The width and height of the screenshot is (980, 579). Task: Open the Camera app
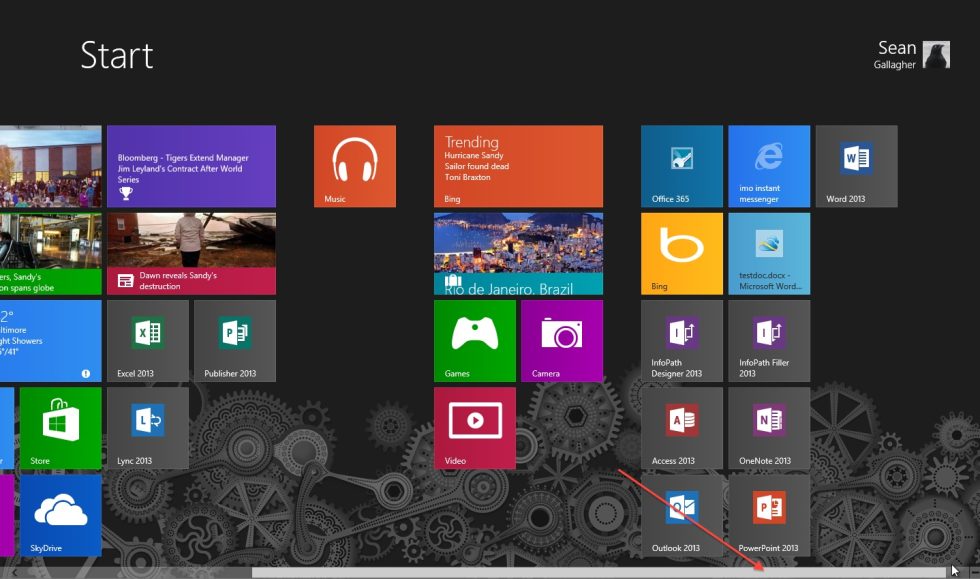(562, 340)
